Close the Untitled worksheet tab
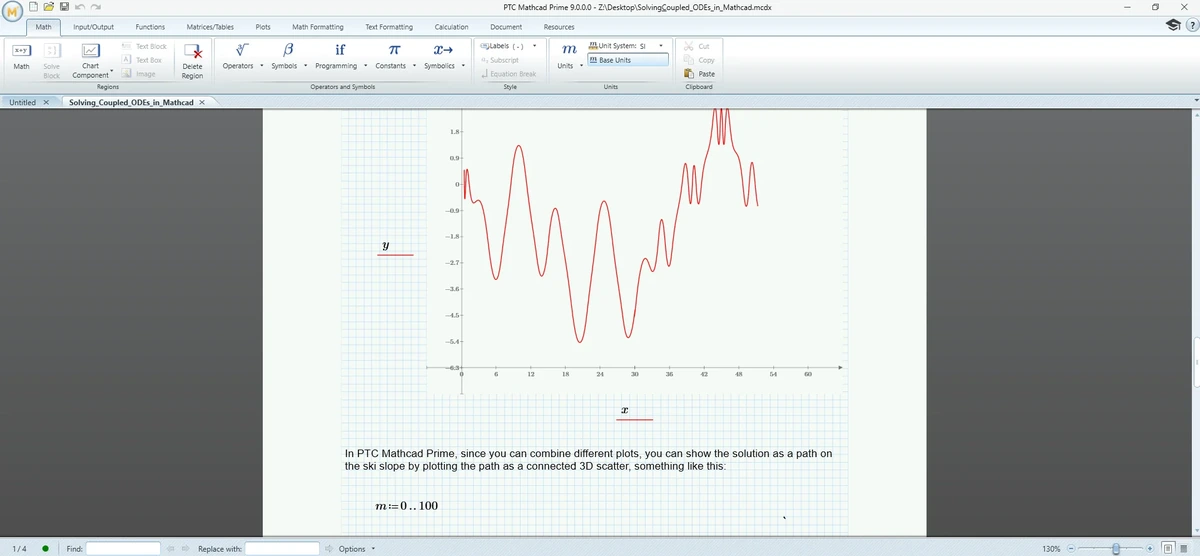 (47, 102)
